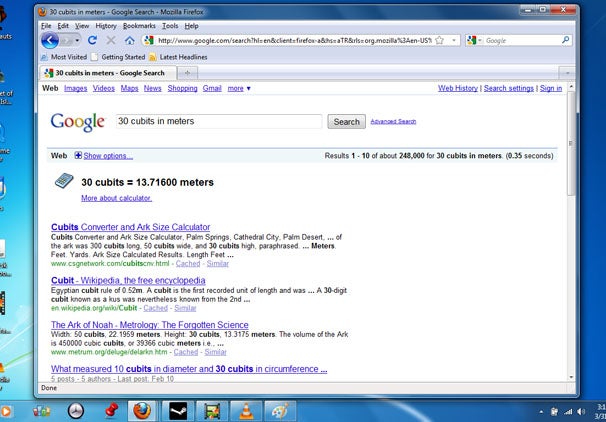Click Firefox icon in the taskbar
The image size is (606, 422).
pyautogui.click(x=142, y=410)
